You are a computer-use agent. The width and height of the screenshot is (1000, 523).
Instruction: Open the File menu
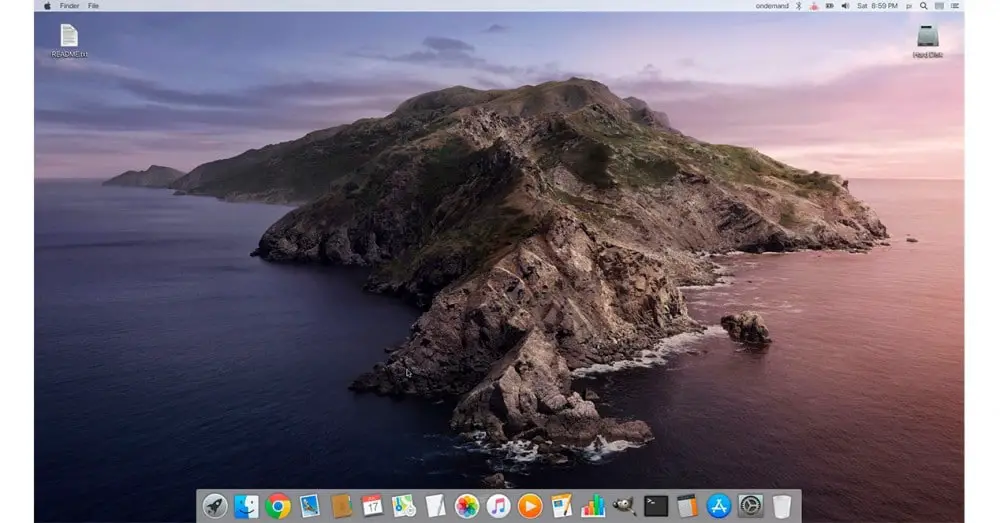[93, 6]
